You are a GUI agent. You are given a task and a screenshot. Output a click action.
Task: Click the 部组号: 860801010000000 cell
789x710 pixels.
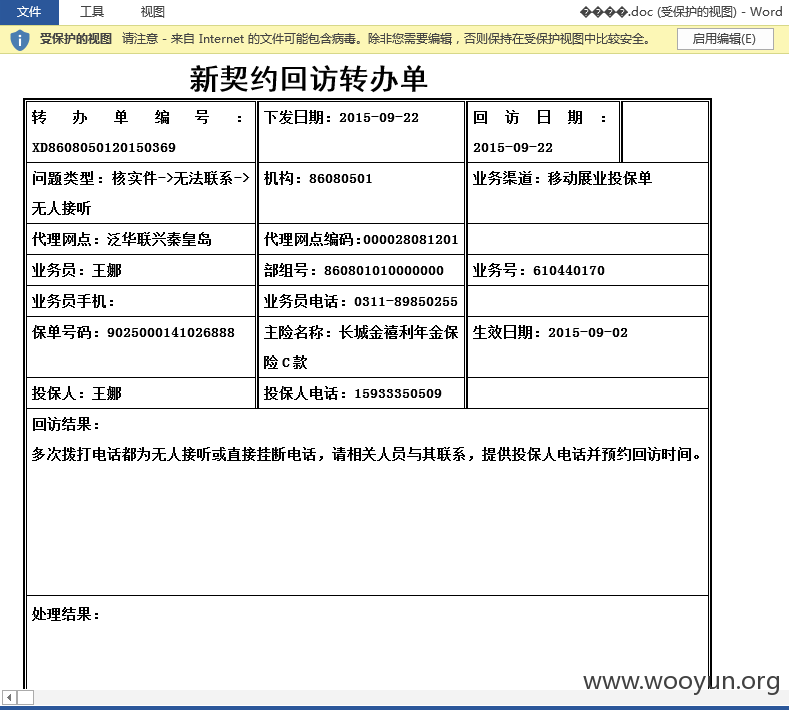(x=361, y=270)
